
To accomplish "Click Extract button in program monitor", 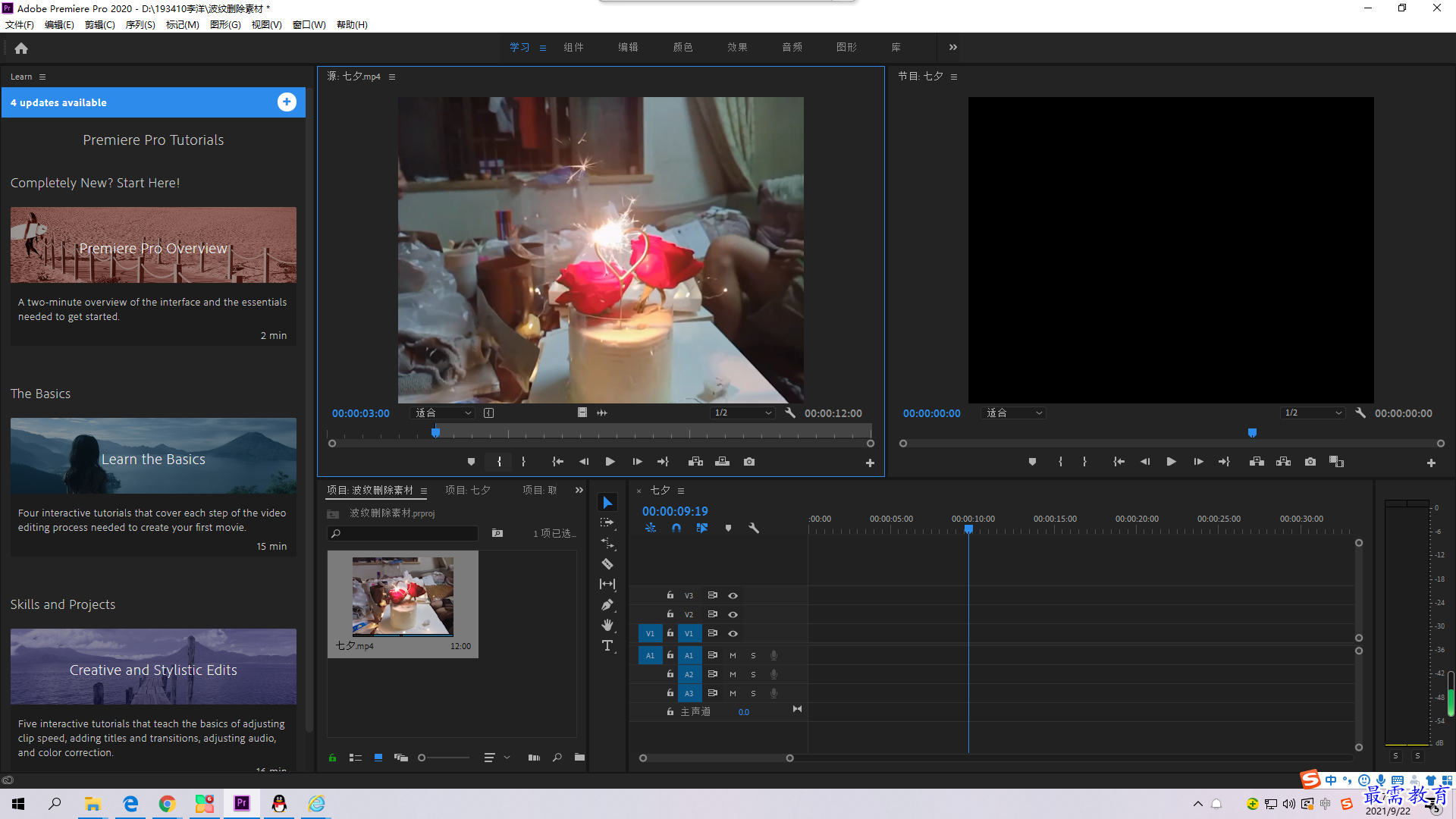I will 1283,462.
